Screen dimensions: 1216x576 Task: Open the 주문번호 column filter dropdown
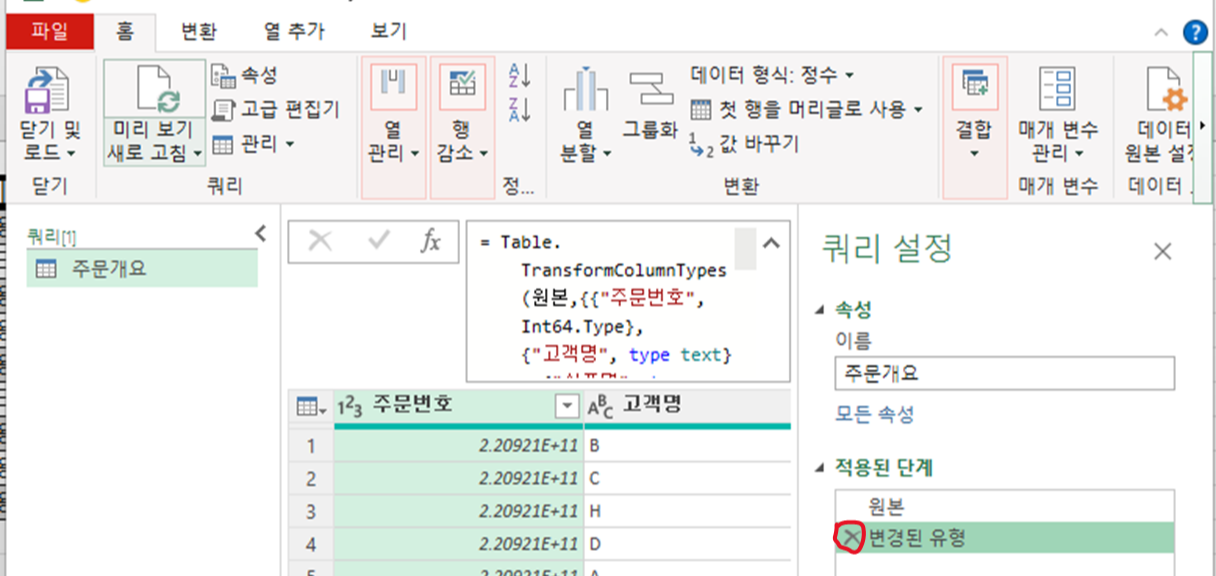coord(567,406)
